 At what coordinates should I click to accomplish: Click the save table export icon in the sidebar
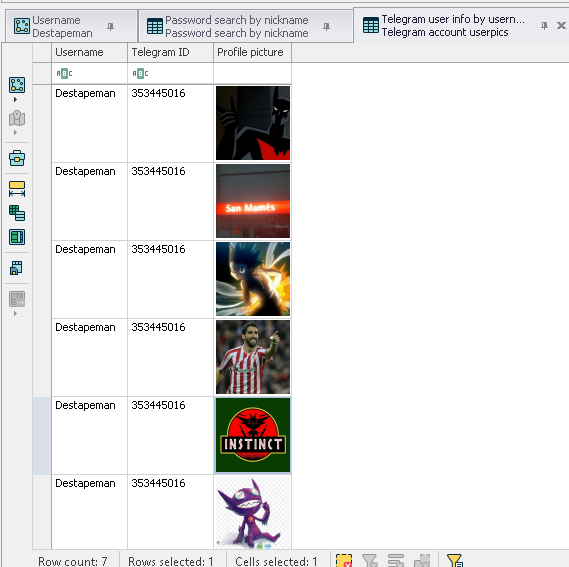(x=17, y=268)
